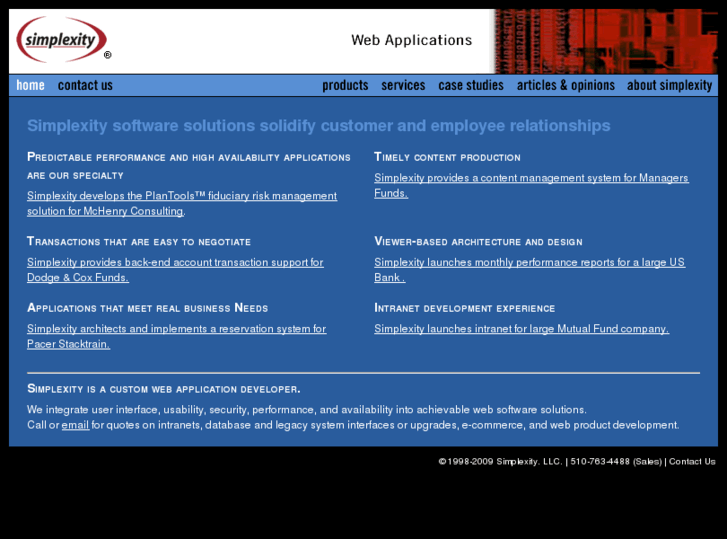Click the Applications that meet real business needs heading
Image resolution: width=727 pixels, height=545 pixels.
pos(147,308)
